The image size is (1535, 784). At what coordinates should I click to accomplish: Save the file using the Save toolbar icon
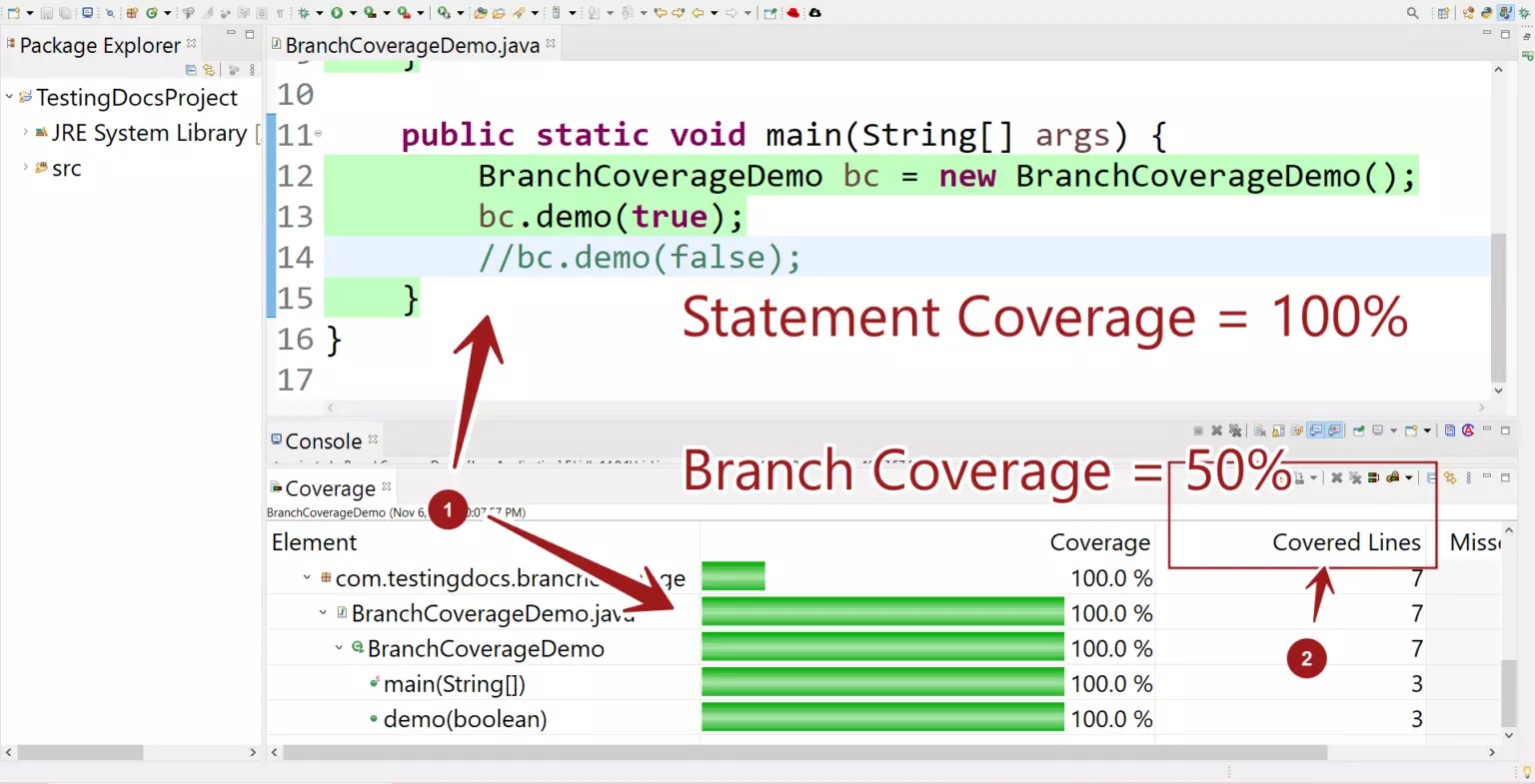coord(47,13)
